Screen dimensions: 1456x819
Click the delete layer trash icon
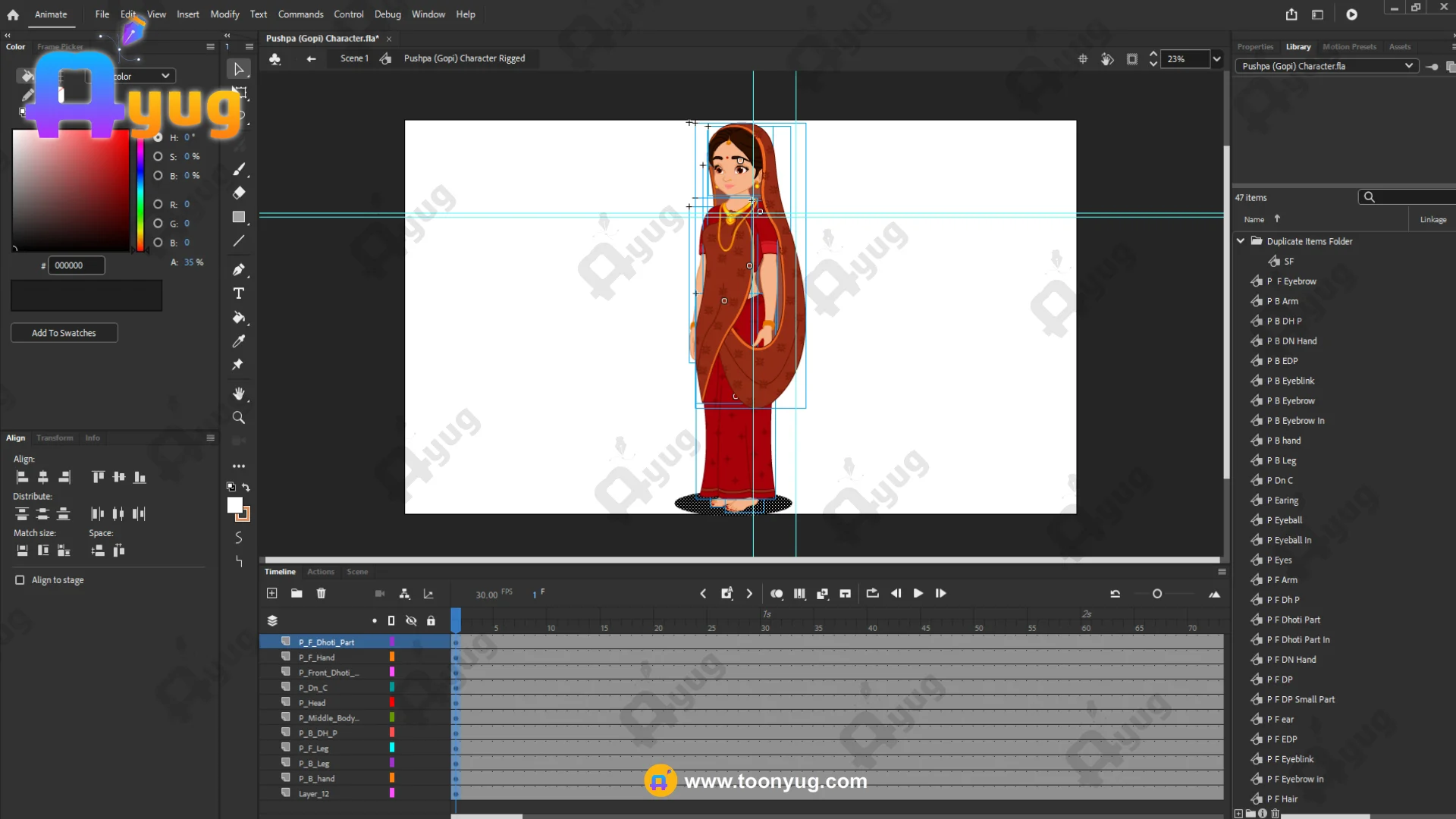pyautogui.click(x=321, y=593)
